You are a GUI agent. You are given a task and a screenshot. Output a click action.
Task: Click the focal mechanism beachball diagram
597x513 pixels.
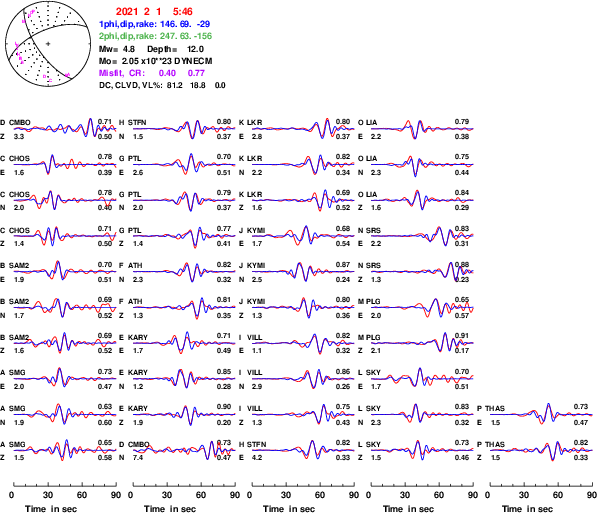point(48,44)
